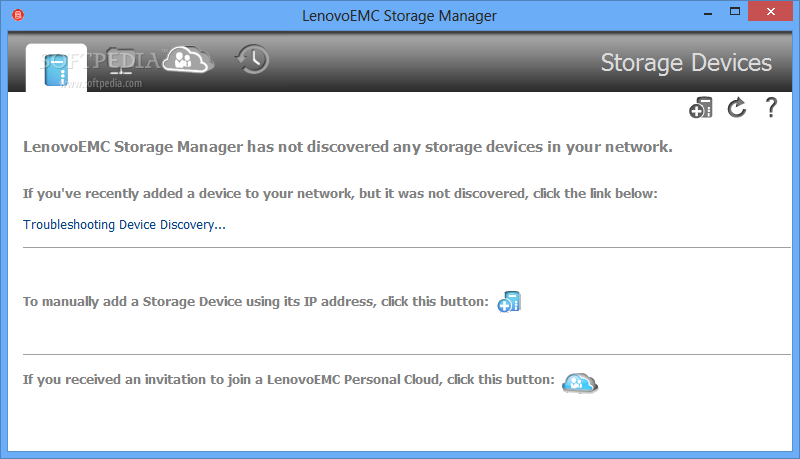
Task: Click the blue add device by IP button
Action: tap(509, 301)
